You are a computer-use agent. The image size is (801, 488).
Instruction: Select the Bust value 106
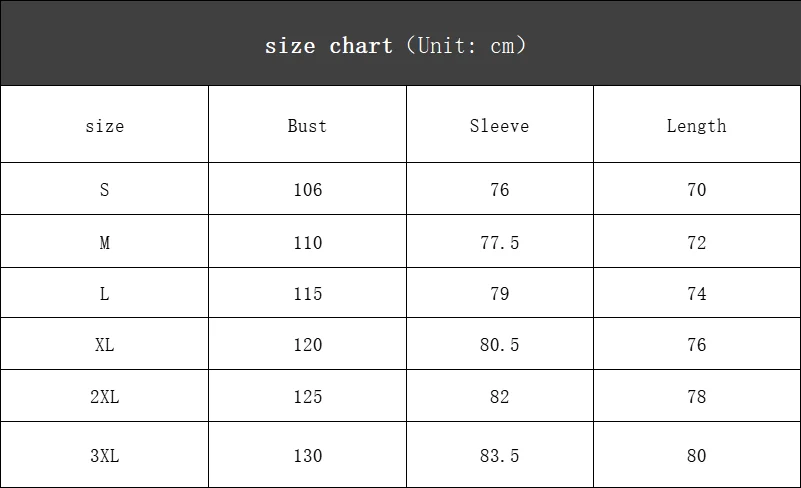click(308, 190)
